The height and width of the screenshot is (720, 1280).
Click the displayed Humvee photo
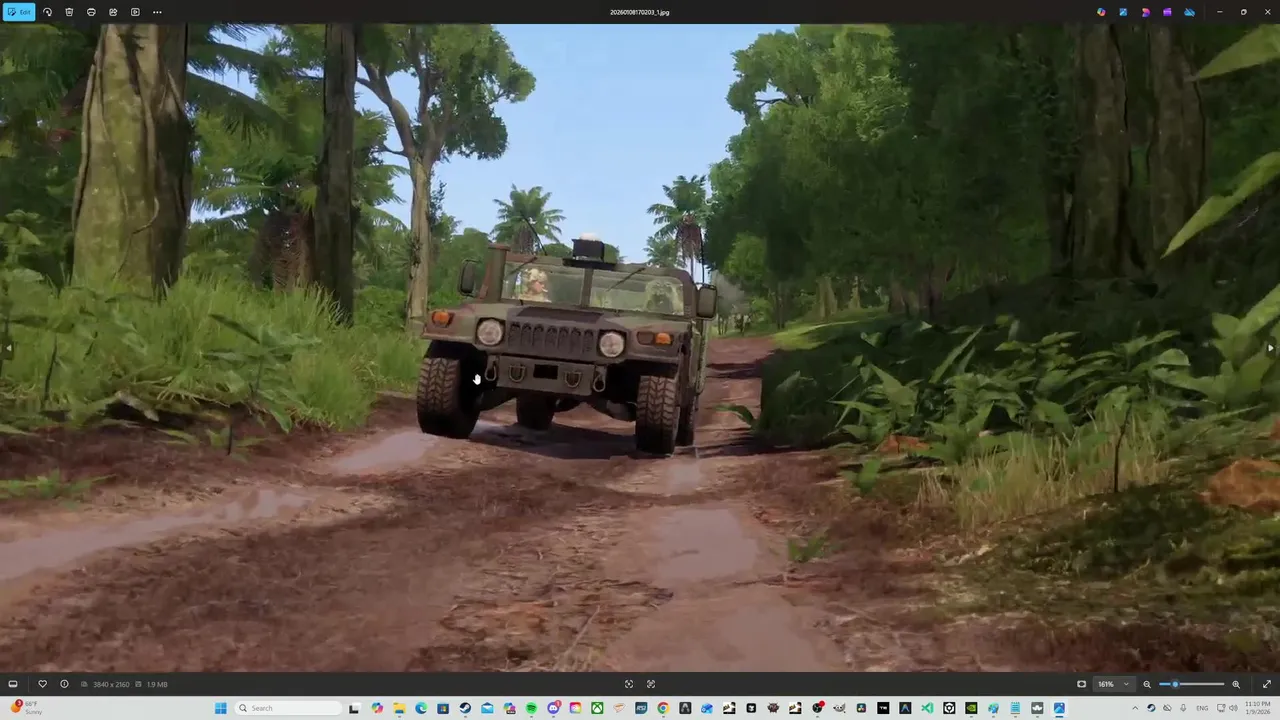pos(640,348)
